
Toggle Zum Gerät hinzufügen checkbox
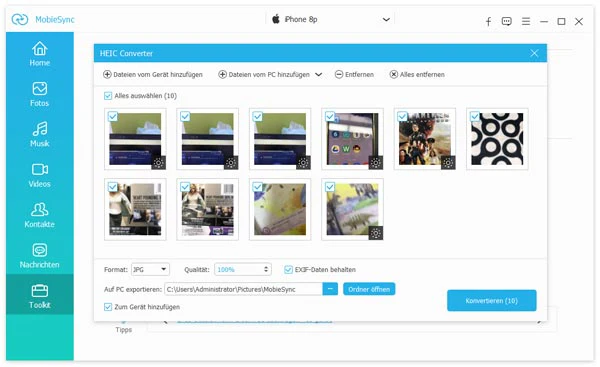coord(108,307)
